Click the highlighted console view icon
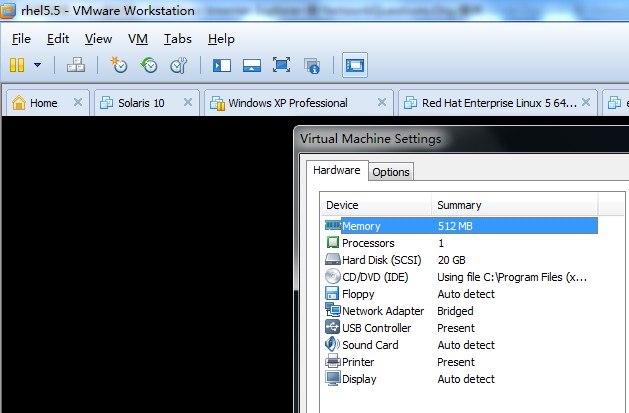 point(355,65)
